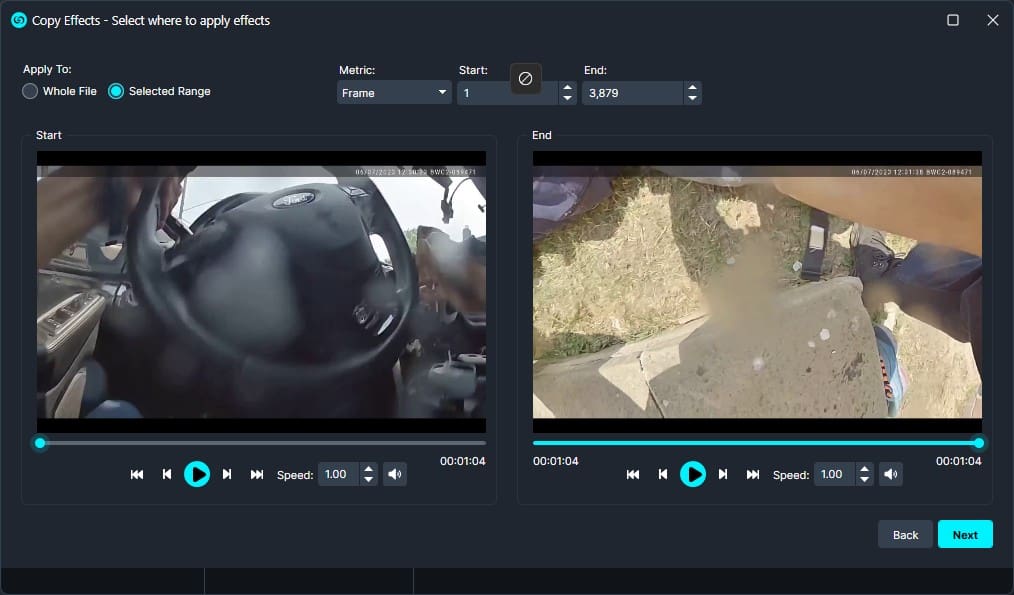Skip to beginning in Start player
Viewport: 1014px width, 595px height.
click(x=137, y=474)
